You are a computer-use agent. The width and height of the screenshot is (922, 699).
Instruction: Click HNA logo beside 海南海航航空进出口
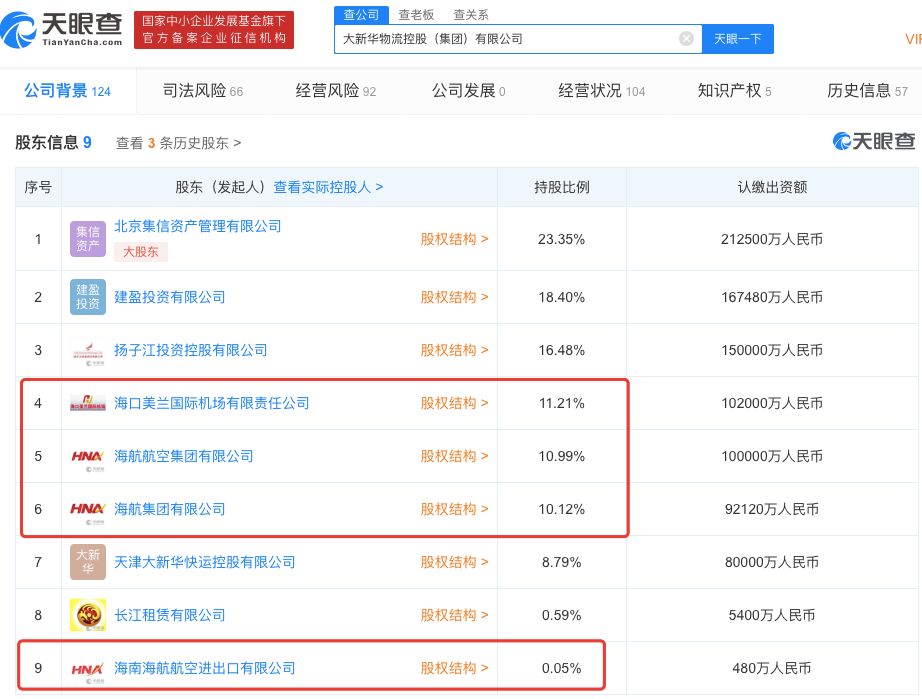tap(88, 670)
